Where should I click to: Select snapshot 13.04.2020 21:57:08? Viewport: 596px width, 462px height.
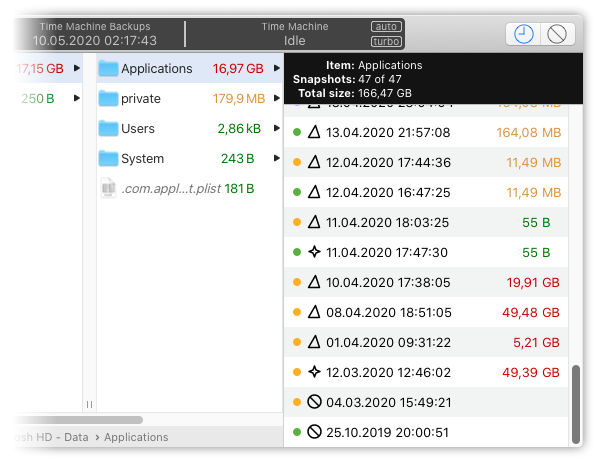point(426,132)
